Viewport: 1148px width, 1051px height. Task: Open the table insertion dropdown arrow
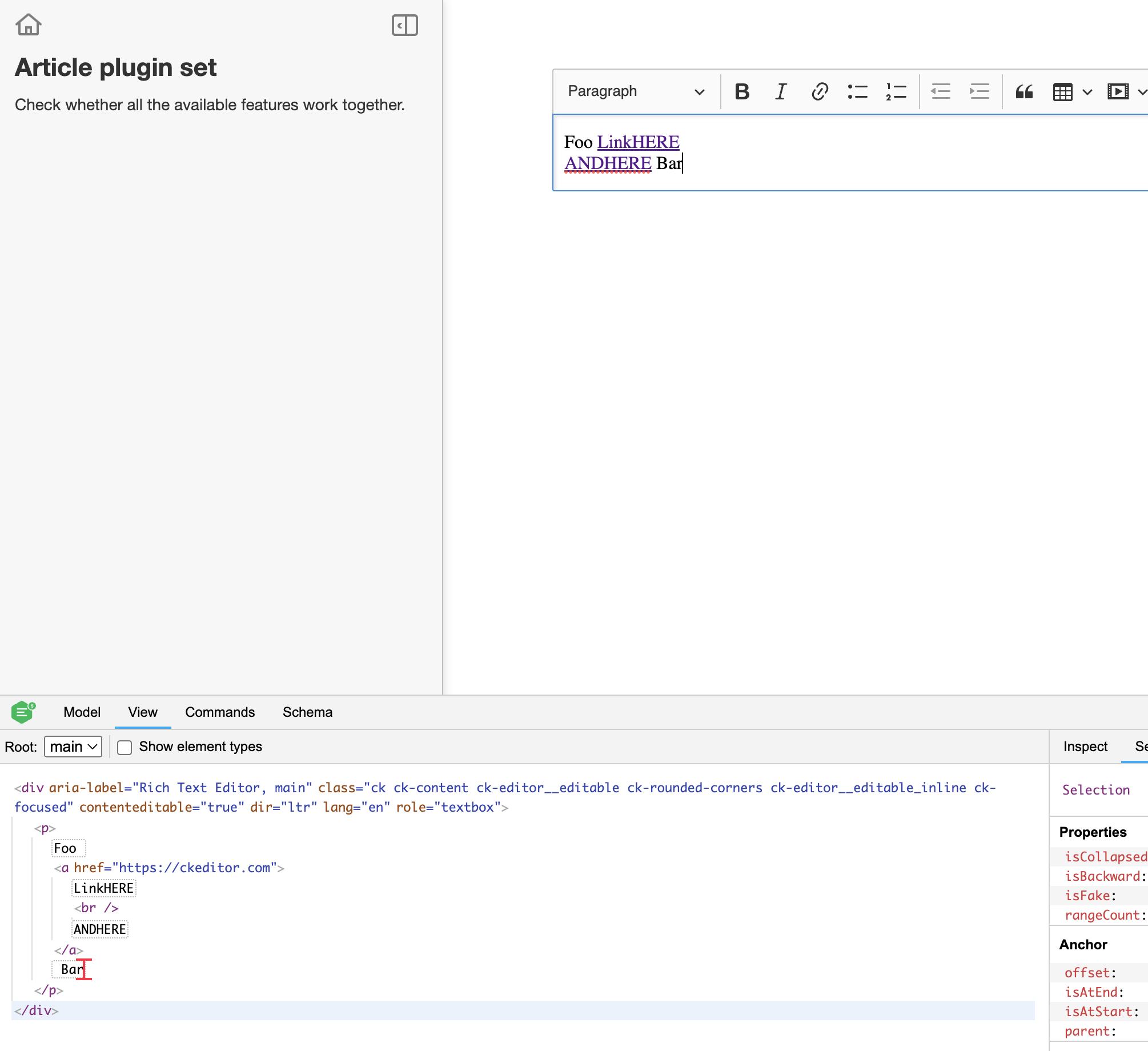[x=1087, y=91]
